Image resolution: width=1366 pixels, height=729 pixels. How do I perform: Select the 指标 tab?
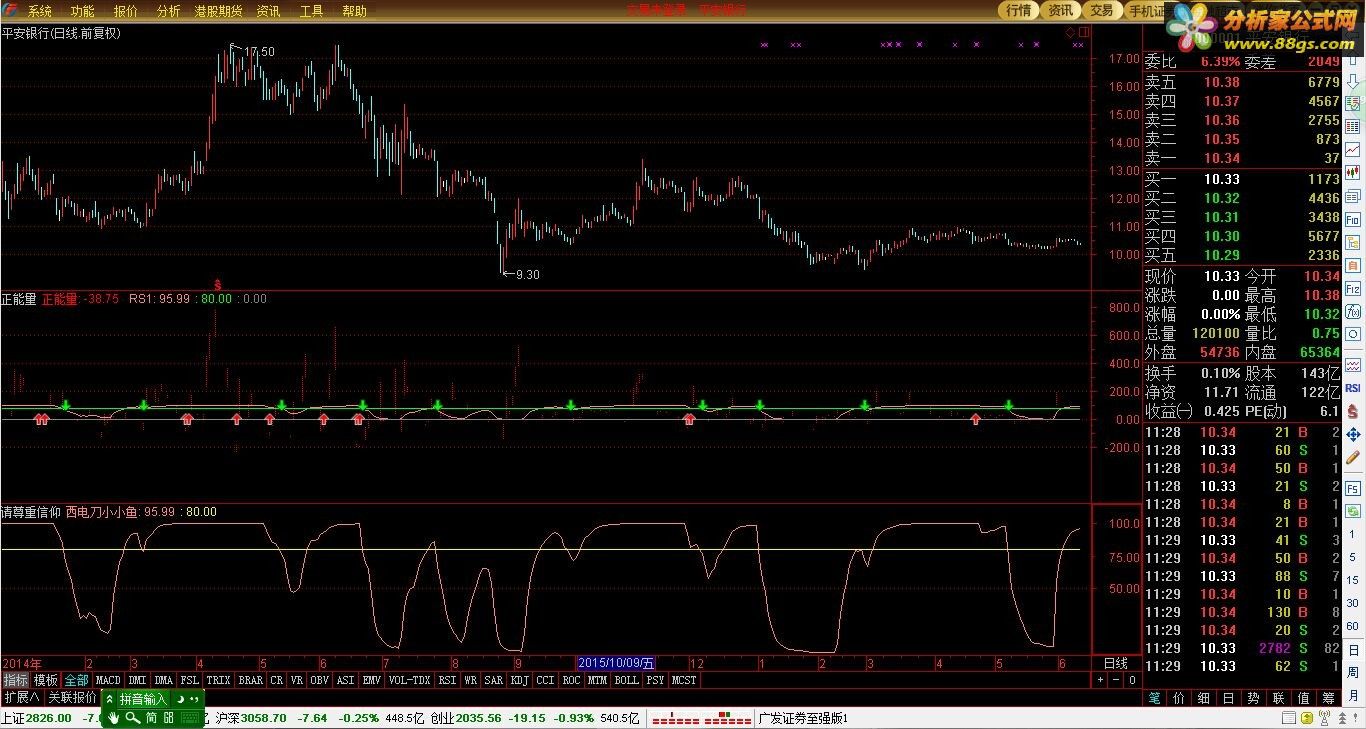15,680
